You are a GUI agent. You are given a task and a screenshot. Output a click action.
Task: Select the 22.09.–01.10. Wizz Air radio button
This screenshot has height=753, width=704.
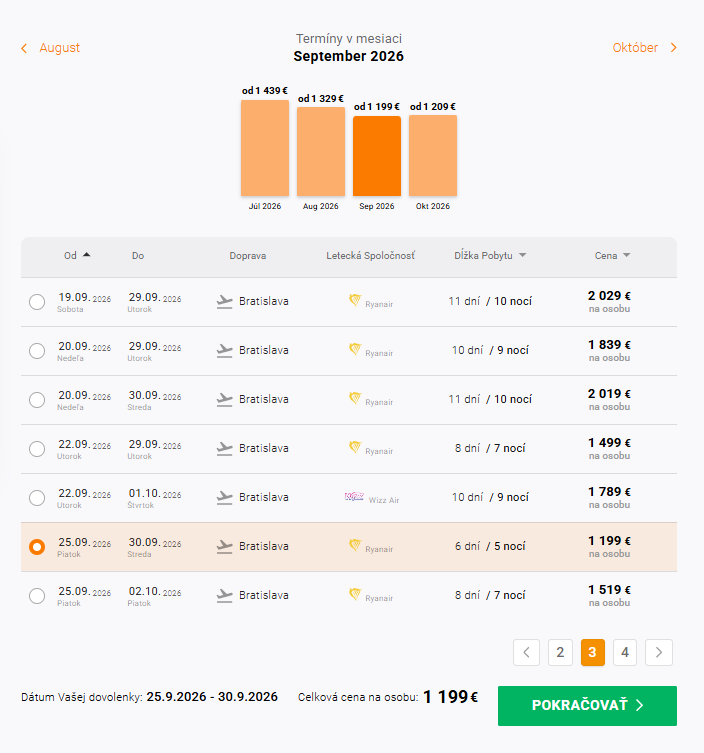coord(37,498)
